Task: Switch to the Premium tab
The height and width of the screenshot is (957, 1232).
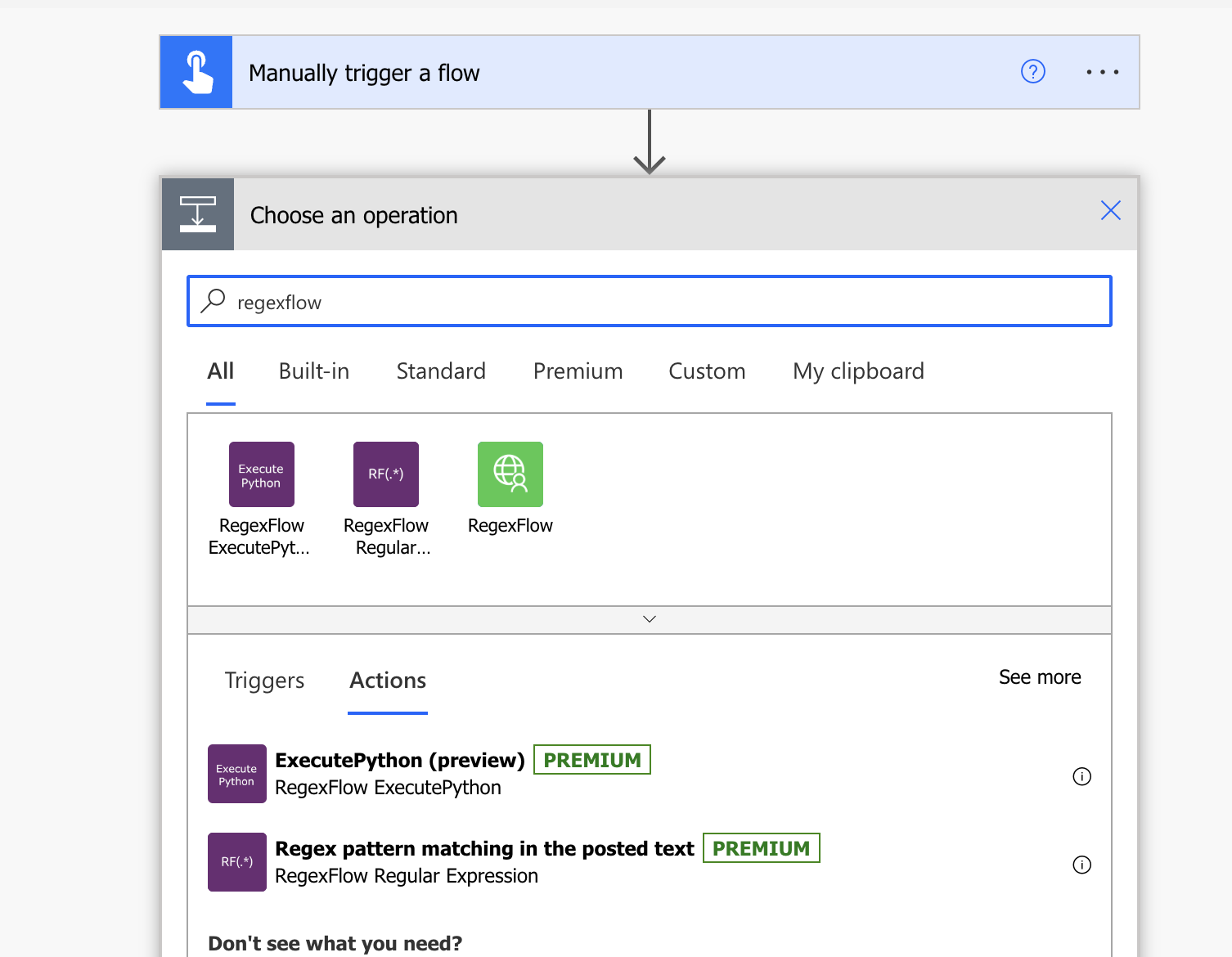Action: click(x=578, y=371)
